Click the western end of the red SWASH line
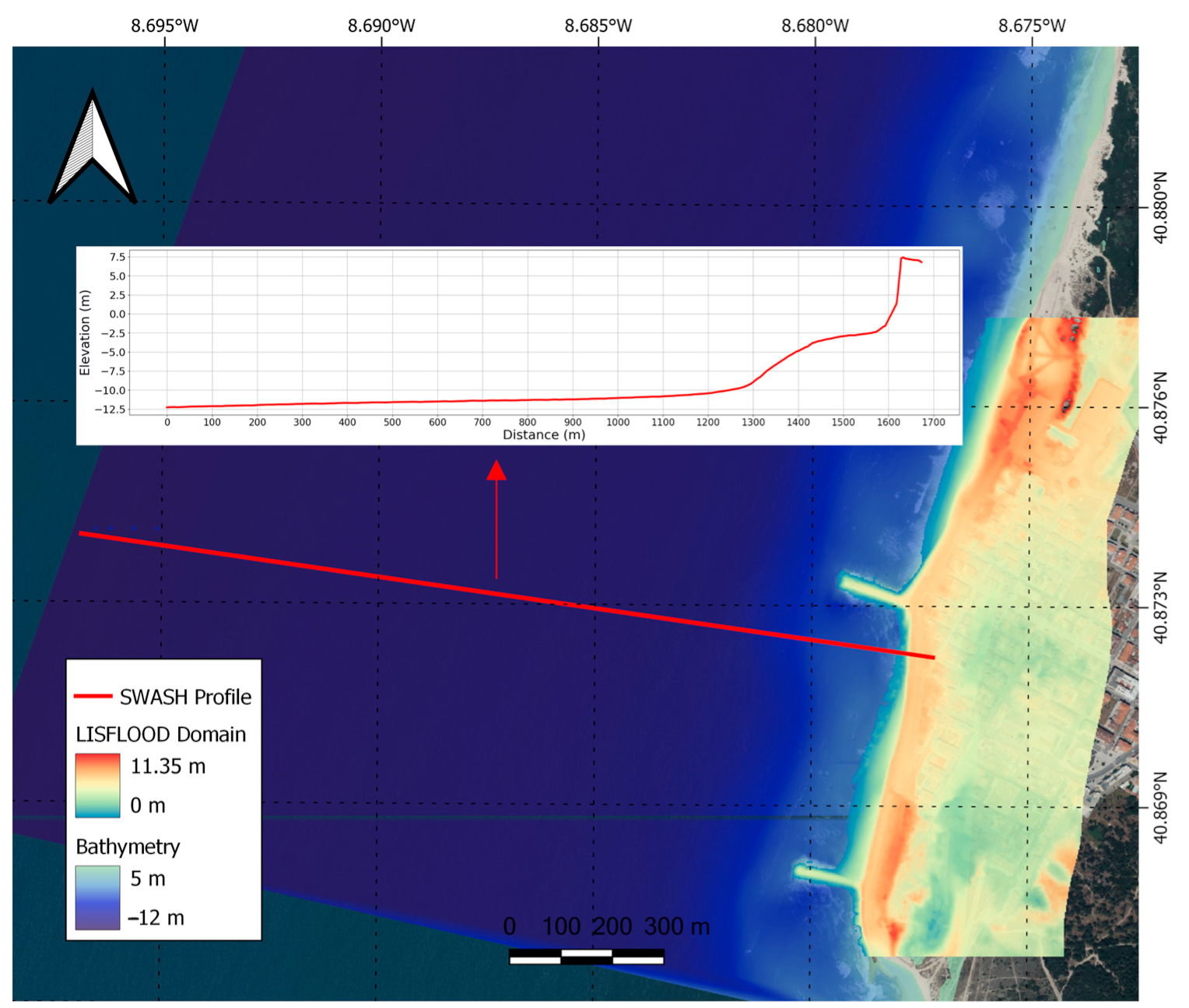This screenshot has height=1008, width=1189. (x=82, y=533)
